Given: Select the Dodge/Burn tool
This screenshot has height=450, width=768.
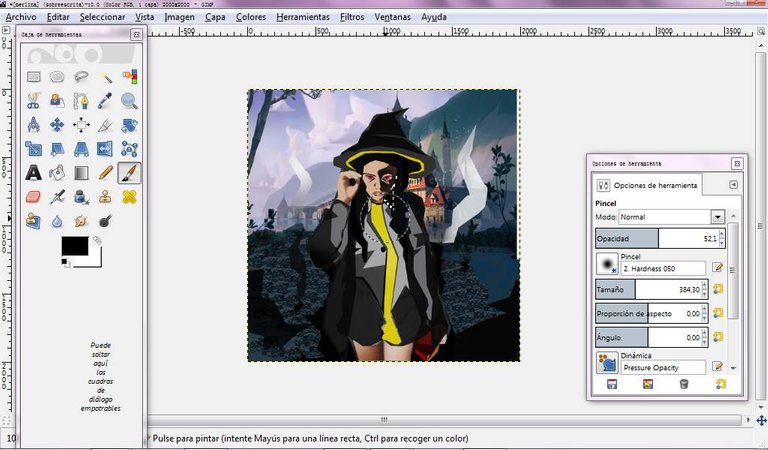Looking at the screenshot, I should point(105,221).
